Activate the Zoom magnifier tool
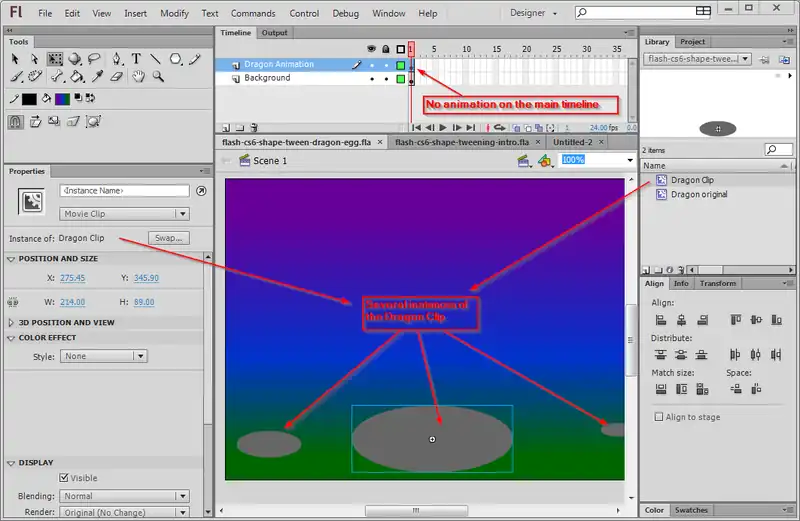This screenshot has height=521, width=800. click(158, 76)
